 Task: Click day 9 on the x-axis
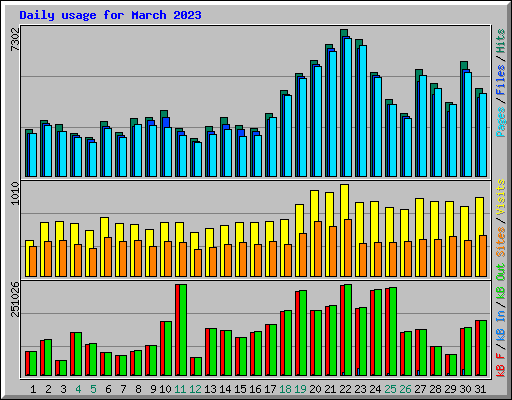pos(153,389)
